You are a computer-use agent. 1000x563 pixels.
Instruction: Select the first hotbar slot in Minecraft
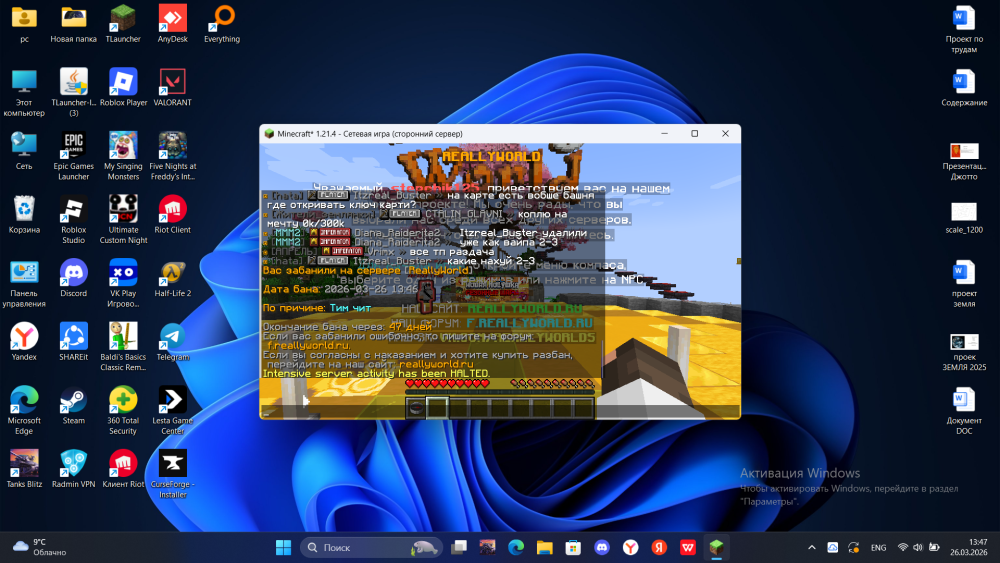point(416,407)
